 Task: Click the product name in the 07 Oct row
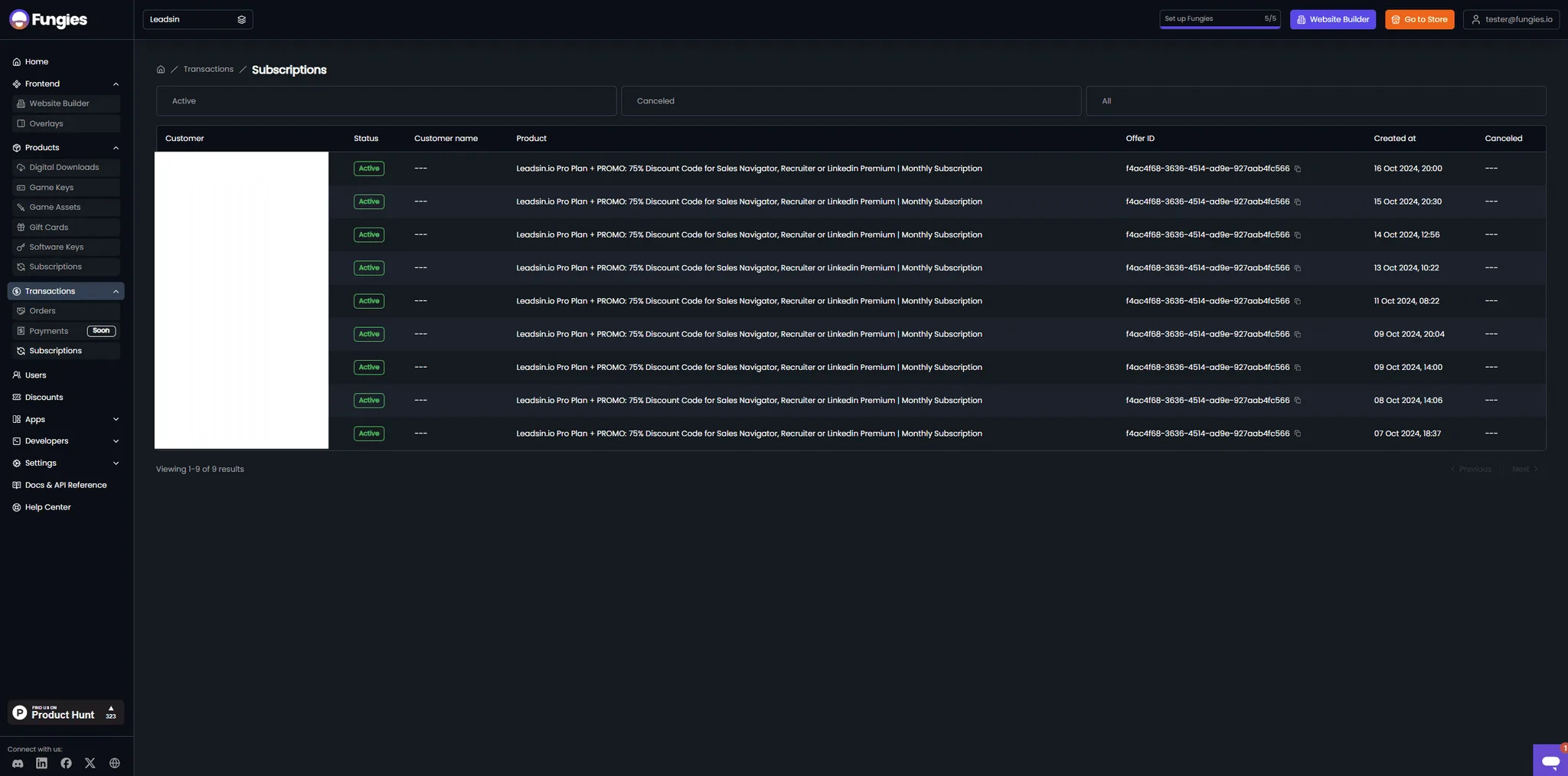[749, 434]
